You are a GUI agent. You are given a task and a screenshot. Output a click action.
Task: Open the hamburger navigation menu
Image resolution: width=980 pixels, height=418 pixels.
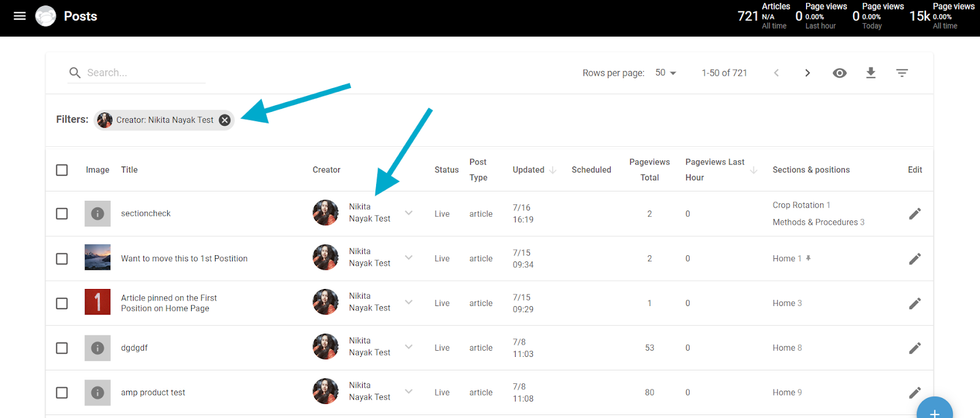[19, 16]
